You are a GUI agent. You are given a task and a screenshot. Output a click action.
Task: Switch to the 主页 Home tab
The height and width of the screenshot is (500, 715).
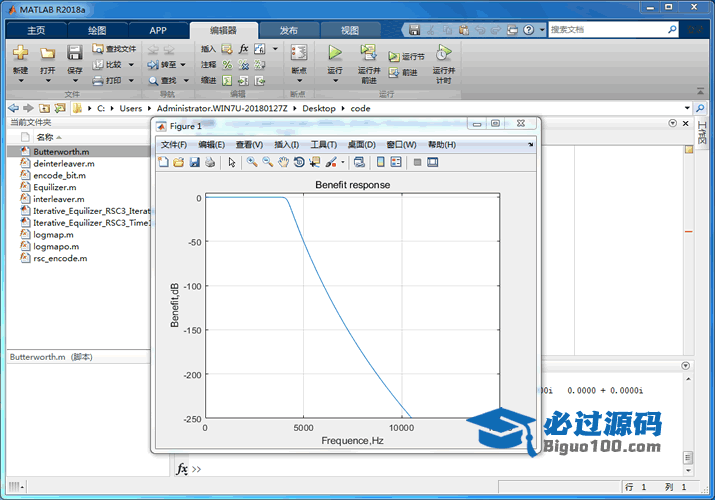click(36, 31)
